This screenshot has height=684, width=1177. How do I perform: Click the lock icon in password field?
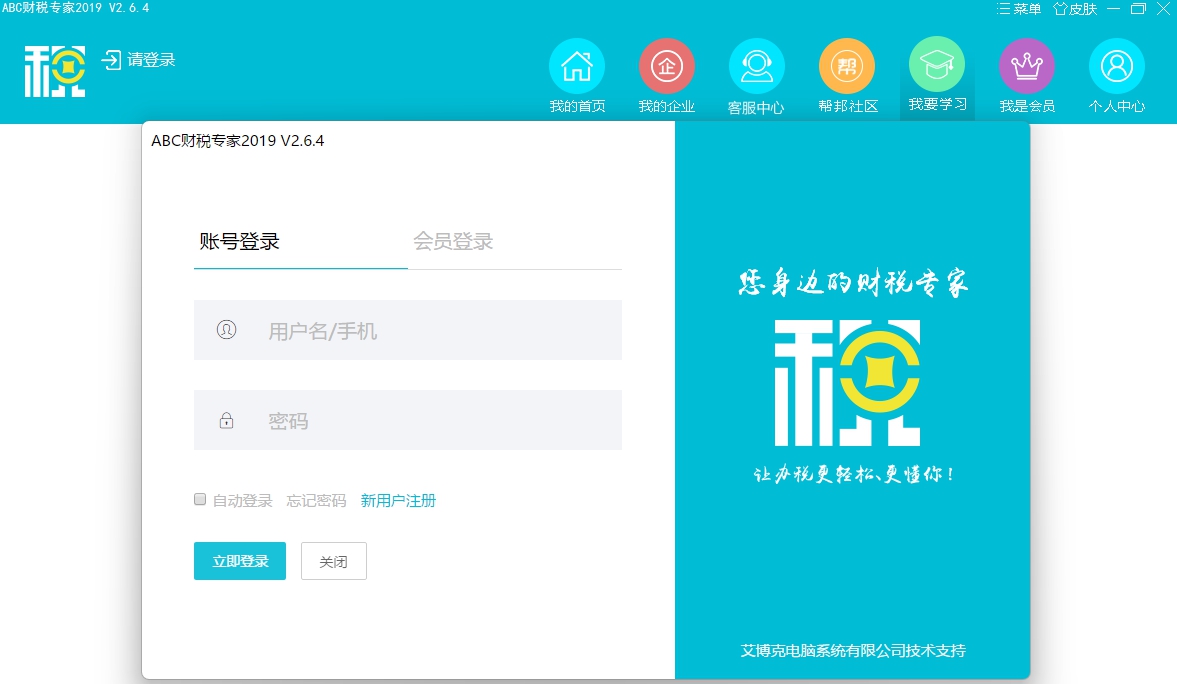[226, 420]
